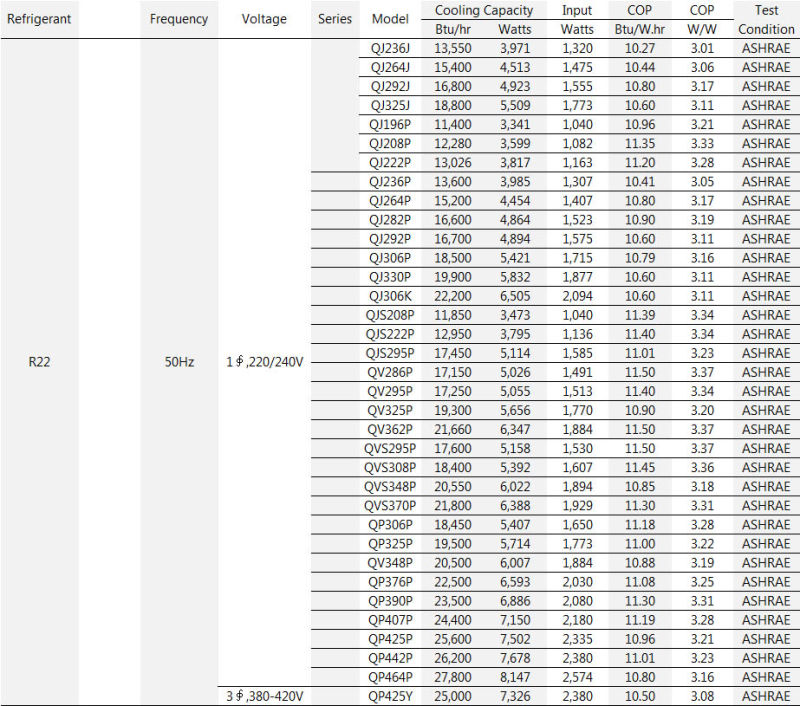
Task: Select model QP464P
Action: click(x=390, y=677)
